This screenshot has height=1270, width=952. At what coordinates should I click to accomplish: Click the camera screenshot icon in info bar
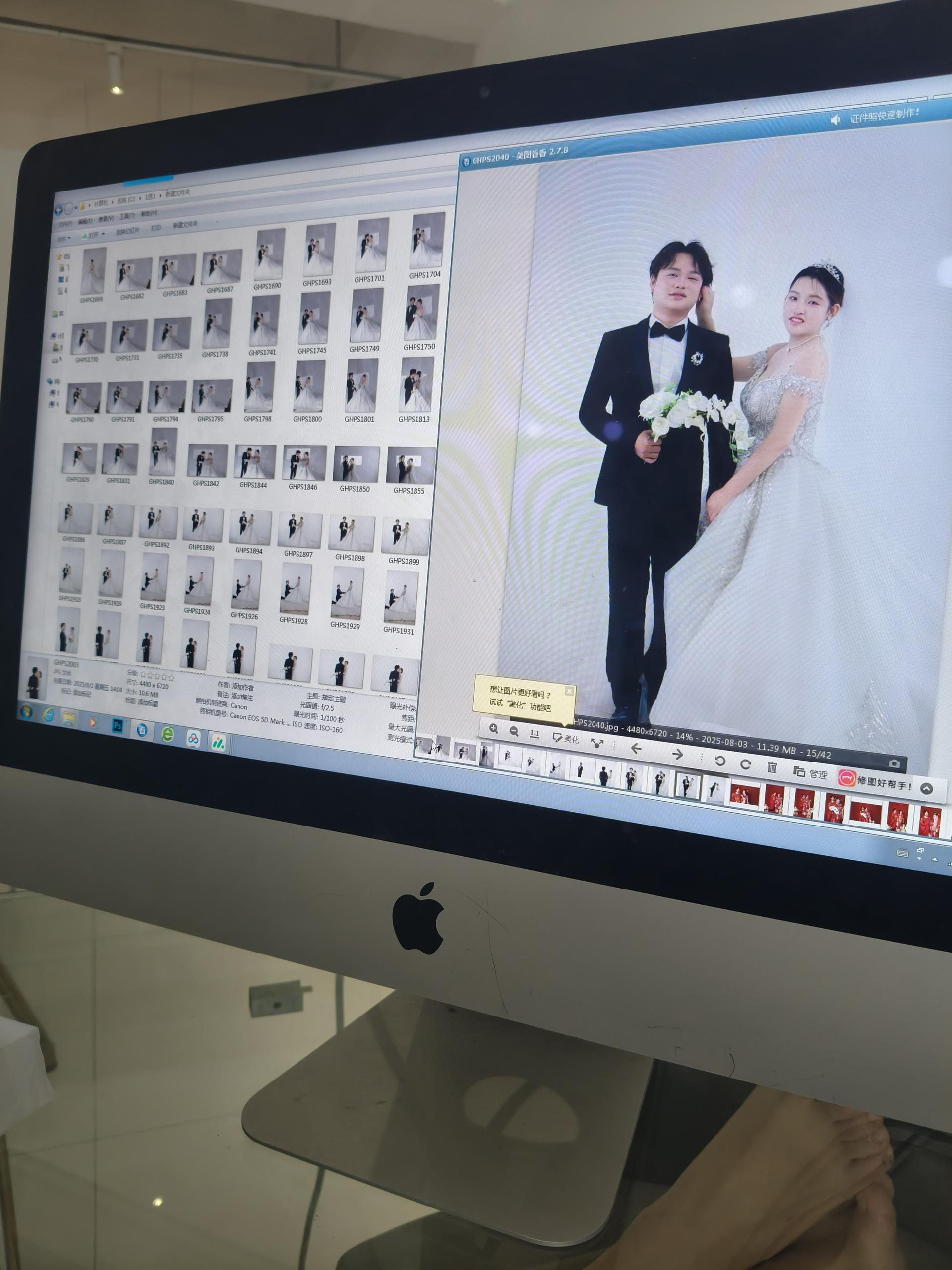coord(894,763)
